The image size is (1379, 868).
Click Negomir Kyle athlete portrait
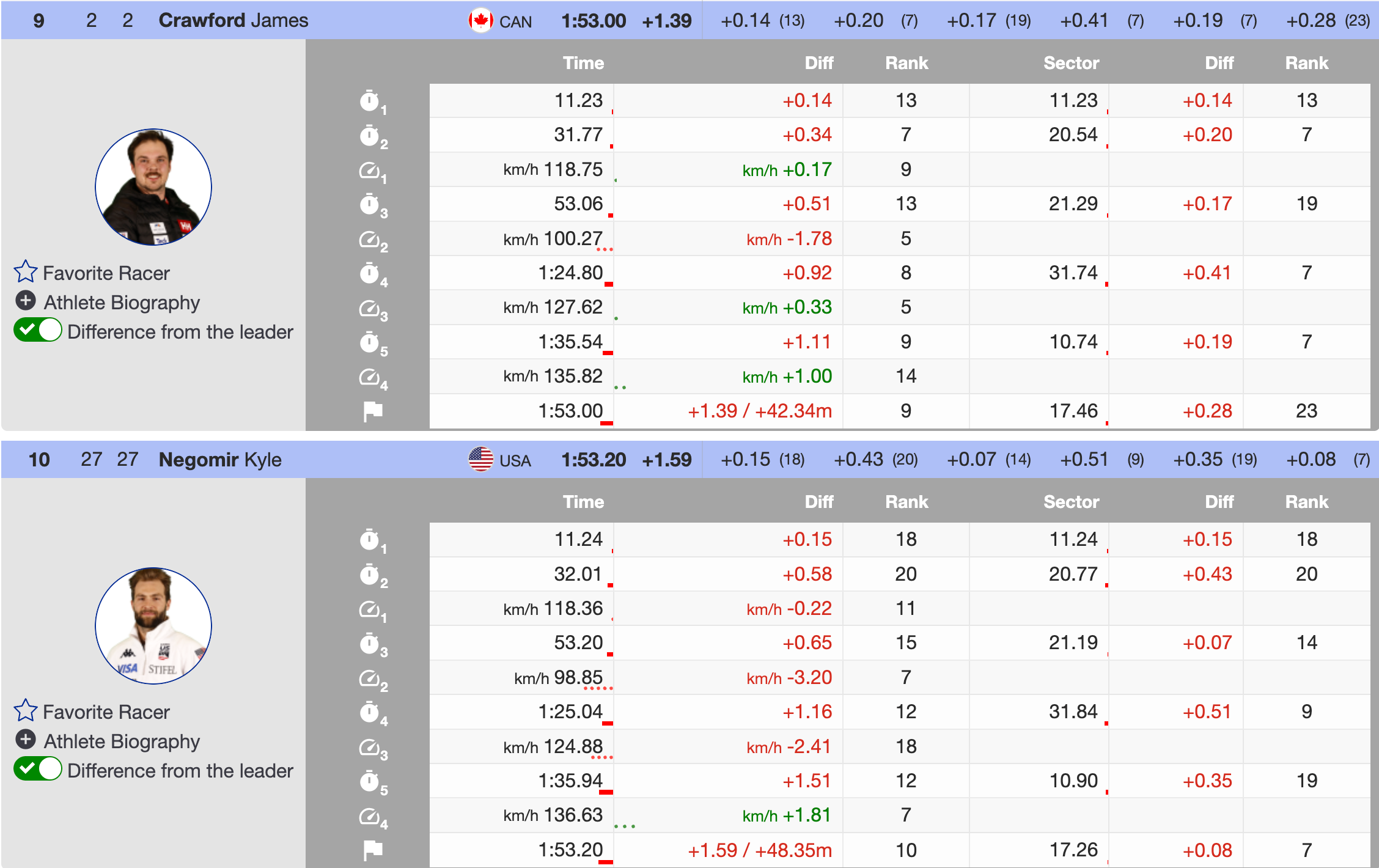pos(153,626)
